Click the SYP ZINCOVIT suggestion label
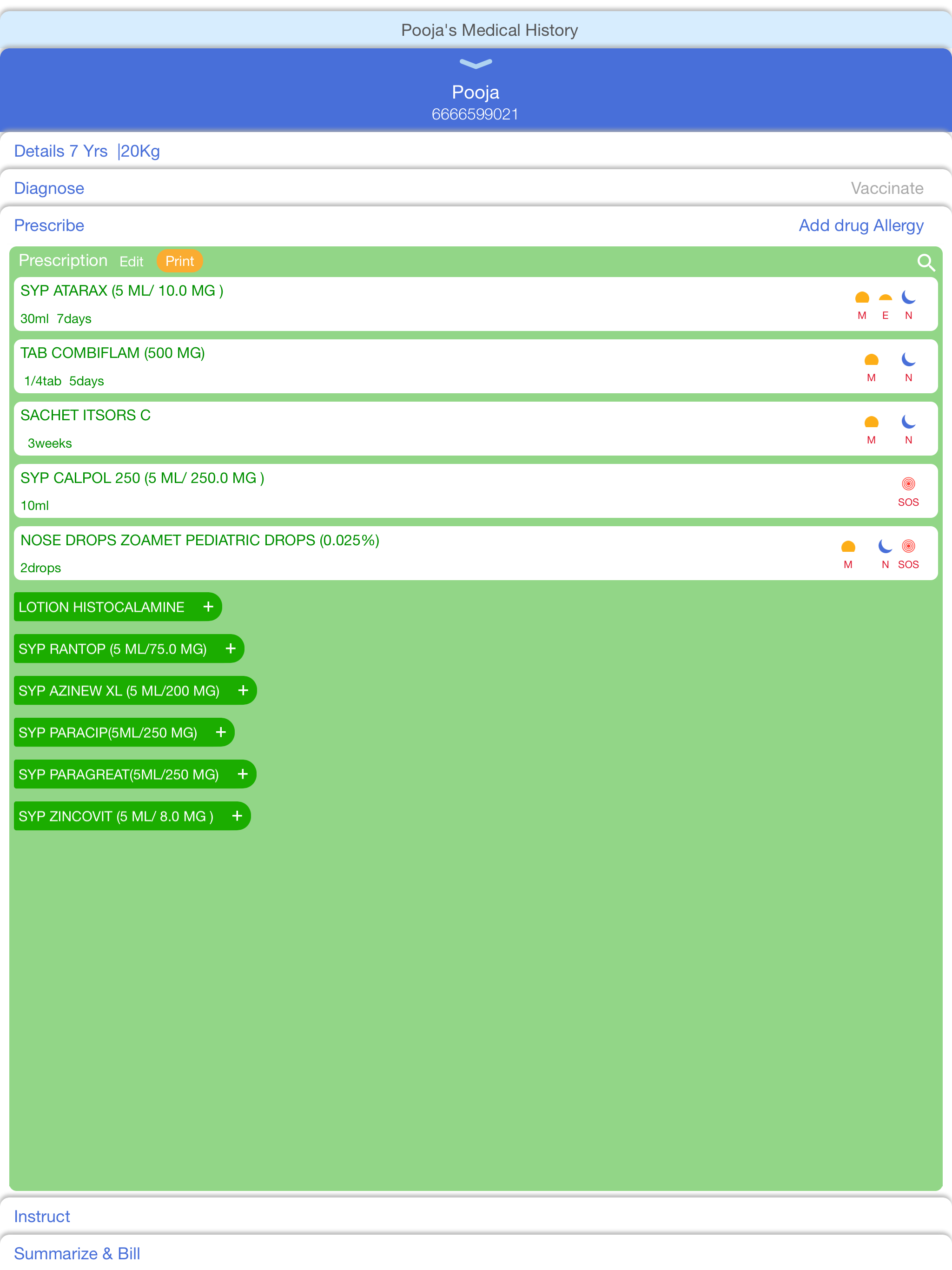Screen dimensions: 952x1270 coord(116,816)
